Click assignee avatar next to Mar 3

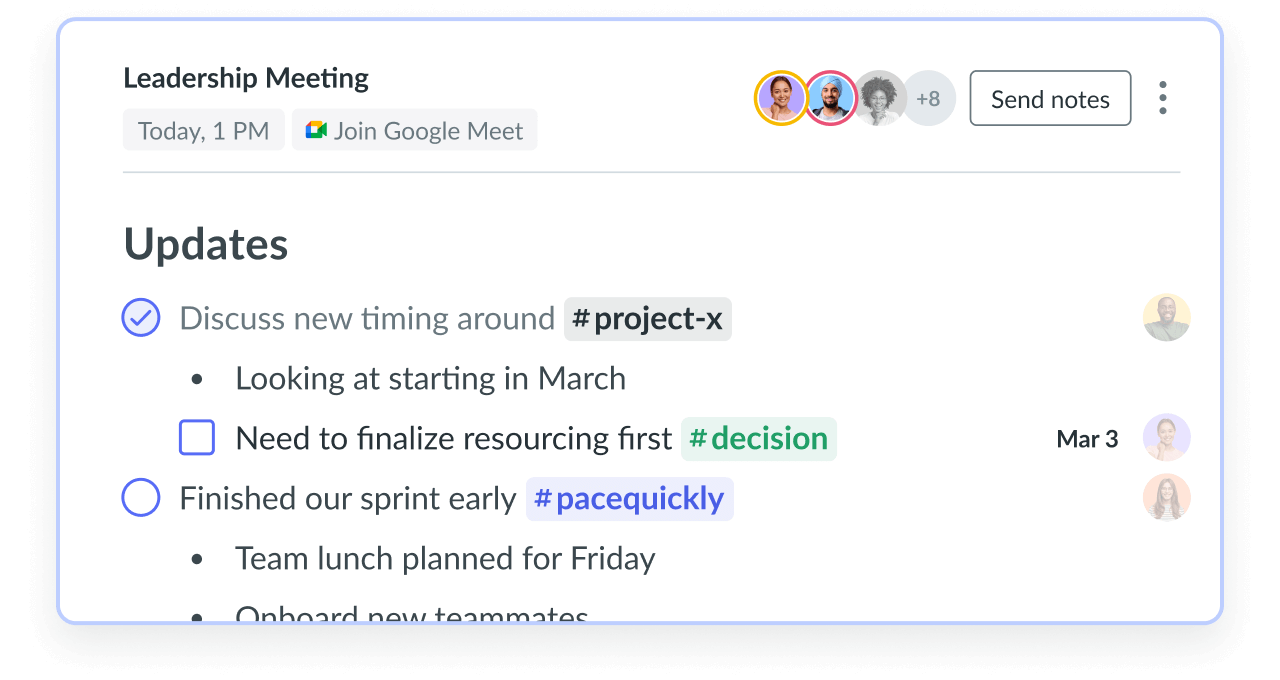[1167, 438]
